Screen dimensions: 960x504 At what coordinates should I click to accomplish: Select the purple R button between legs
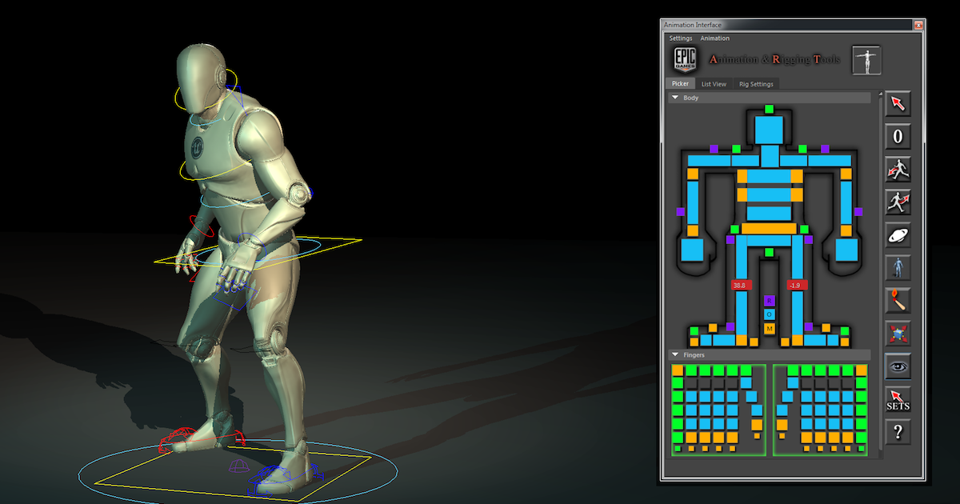coord(769,300)
